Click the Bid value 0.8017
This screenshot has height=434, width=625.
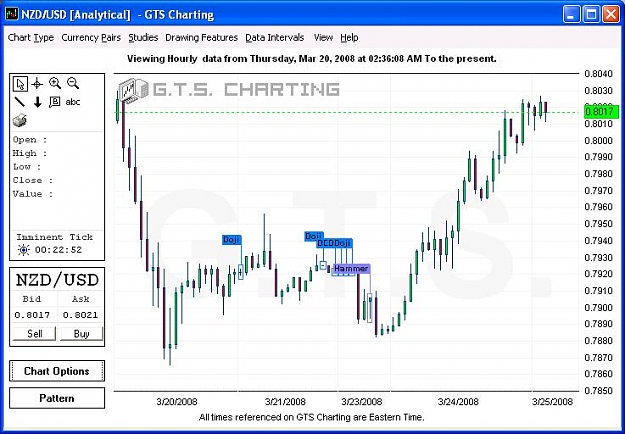click(x=32, y=315)
